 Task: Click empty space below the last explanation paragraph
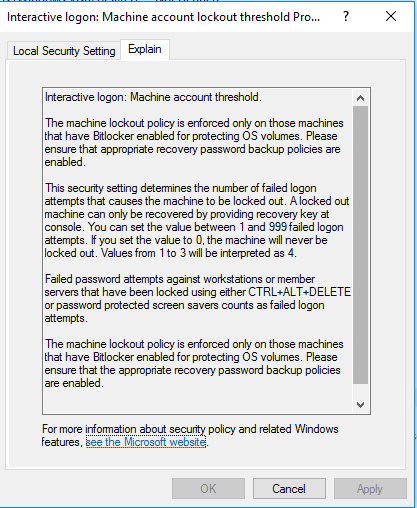click(x=197, y=402)
